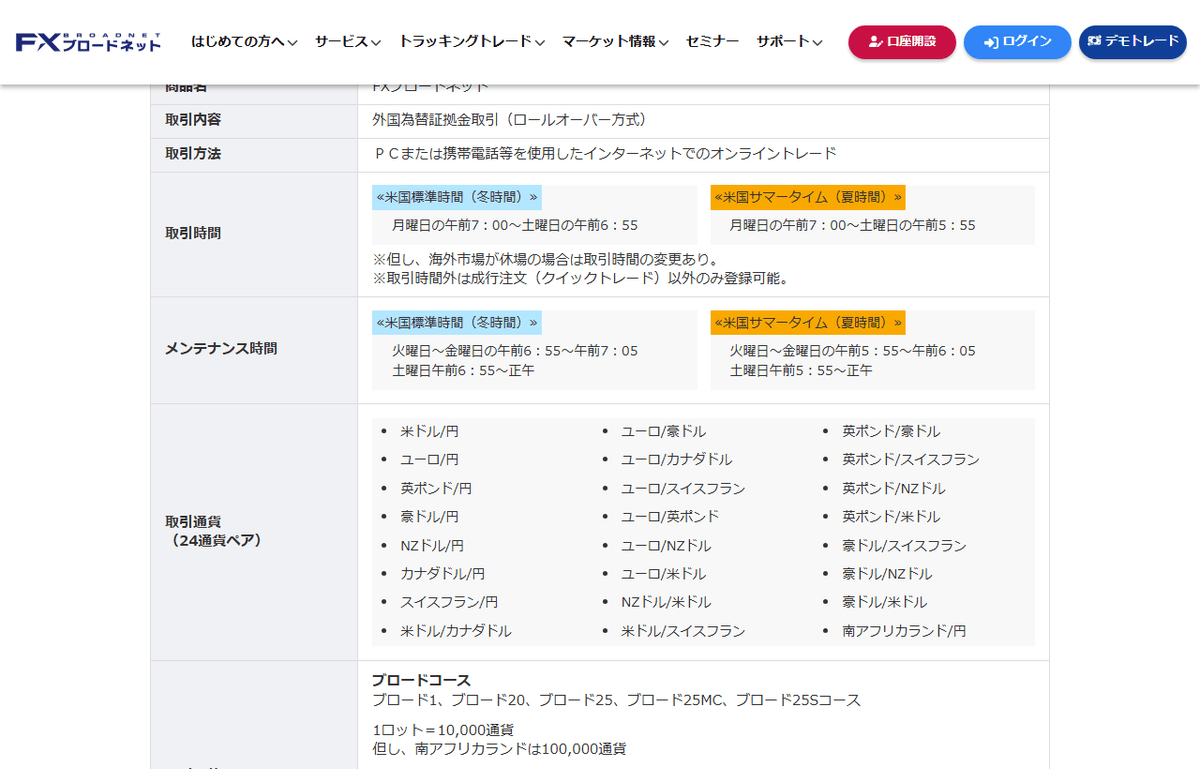1200x769 pixels.
Task: Click the 南アフリカランド/円 currency pair
Action: point(904,632)
